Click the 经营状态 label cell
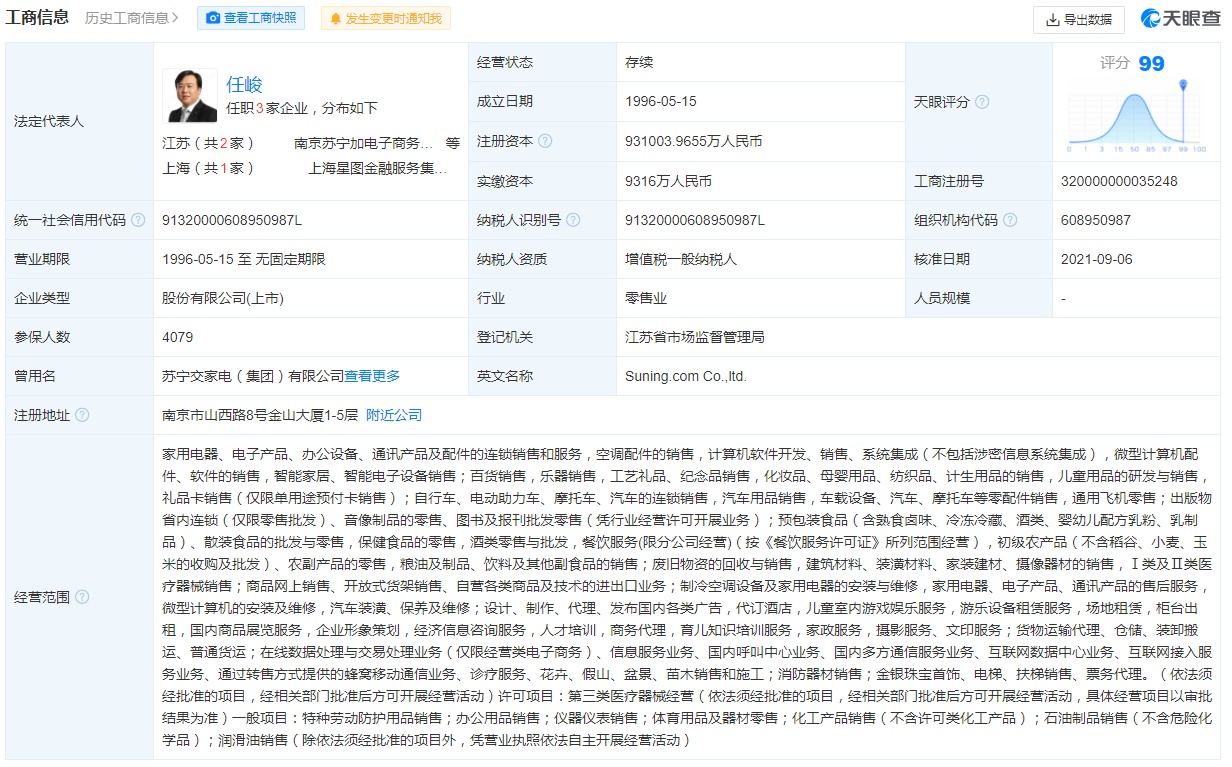1232x767 pixels. pos(541,62)
